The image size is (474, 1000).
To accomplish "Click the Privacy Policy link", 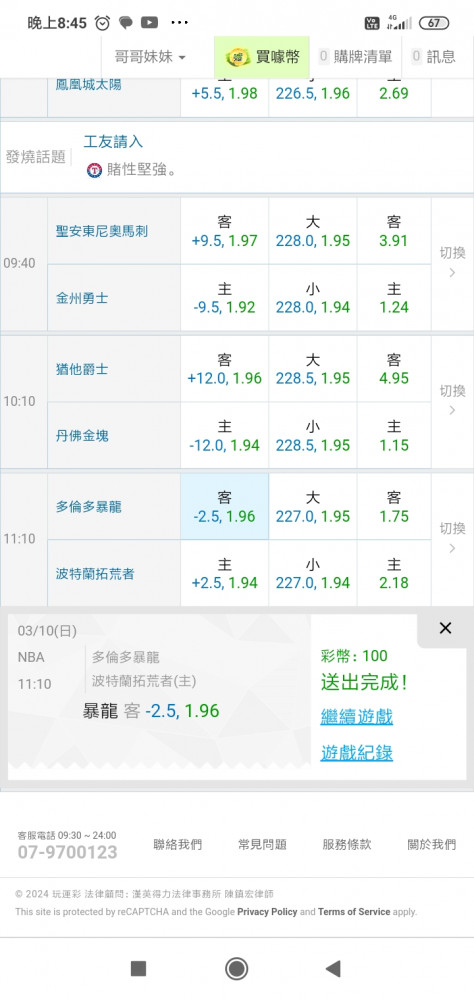I will (x=267, y=912).
